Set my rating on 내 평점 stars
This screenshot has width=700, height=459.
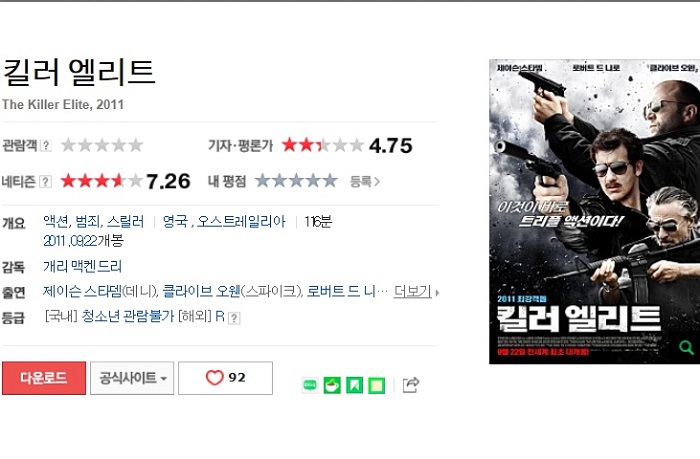tap(296, 181)
